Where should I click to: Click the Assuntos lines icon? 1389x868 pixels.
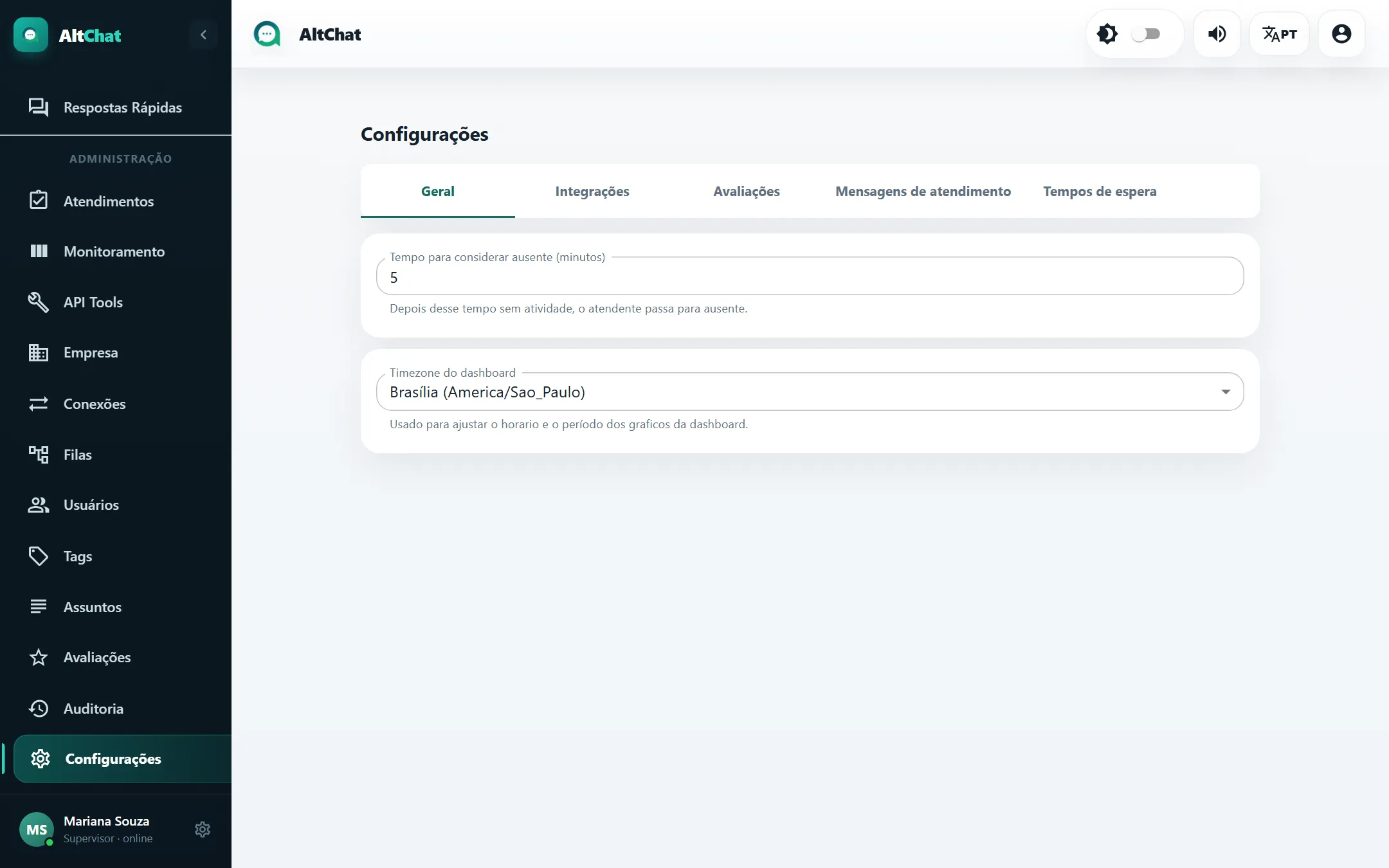click(39, 606)
